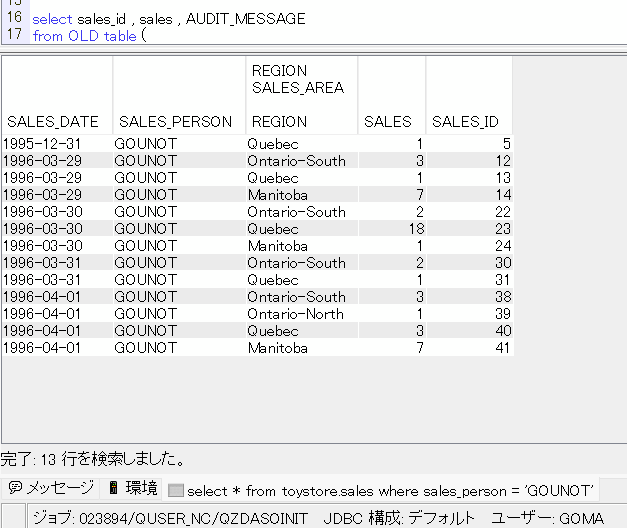This screenshot has width=627, height=528.
Task: Select the date cell 1995-12-31
Action: pyautogui.click(x=57, y=144)
